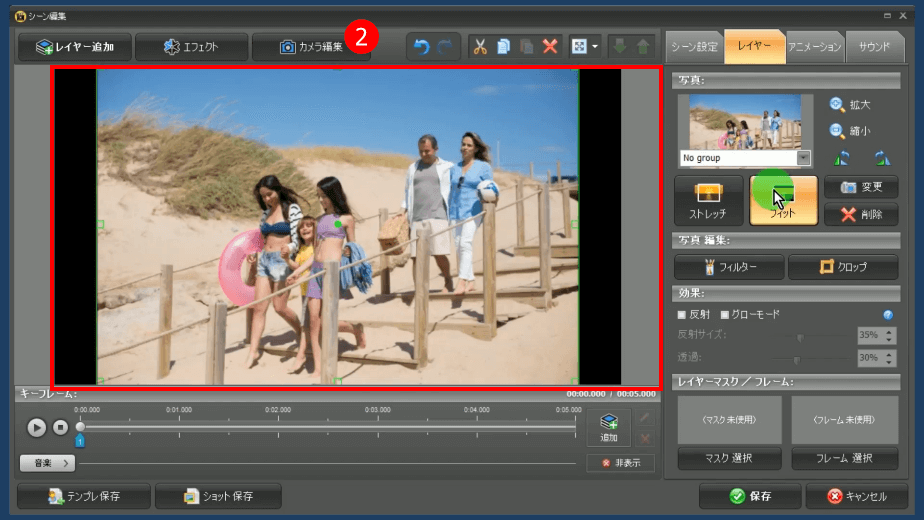The image size is (924, 520).
Task: Open the No group dropdown
Action: tap(804, 158)
